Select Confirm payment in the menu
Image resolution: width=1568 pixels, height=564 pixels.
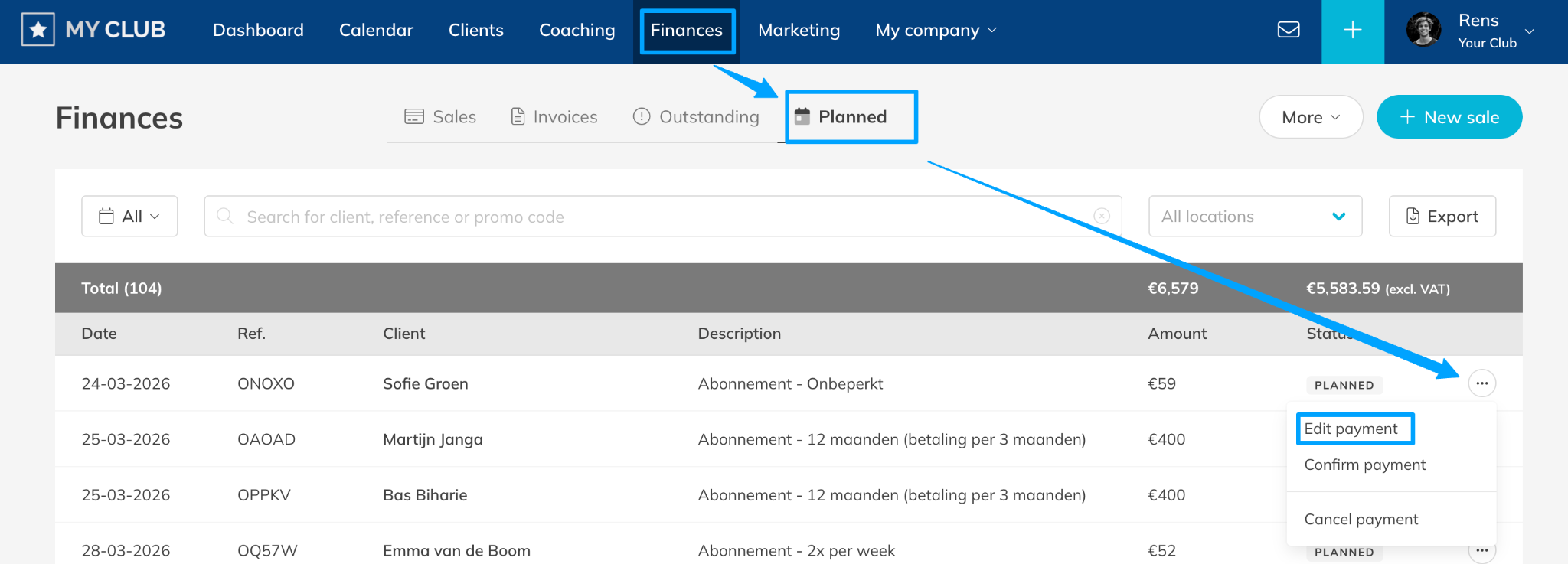coord(1364,465)
